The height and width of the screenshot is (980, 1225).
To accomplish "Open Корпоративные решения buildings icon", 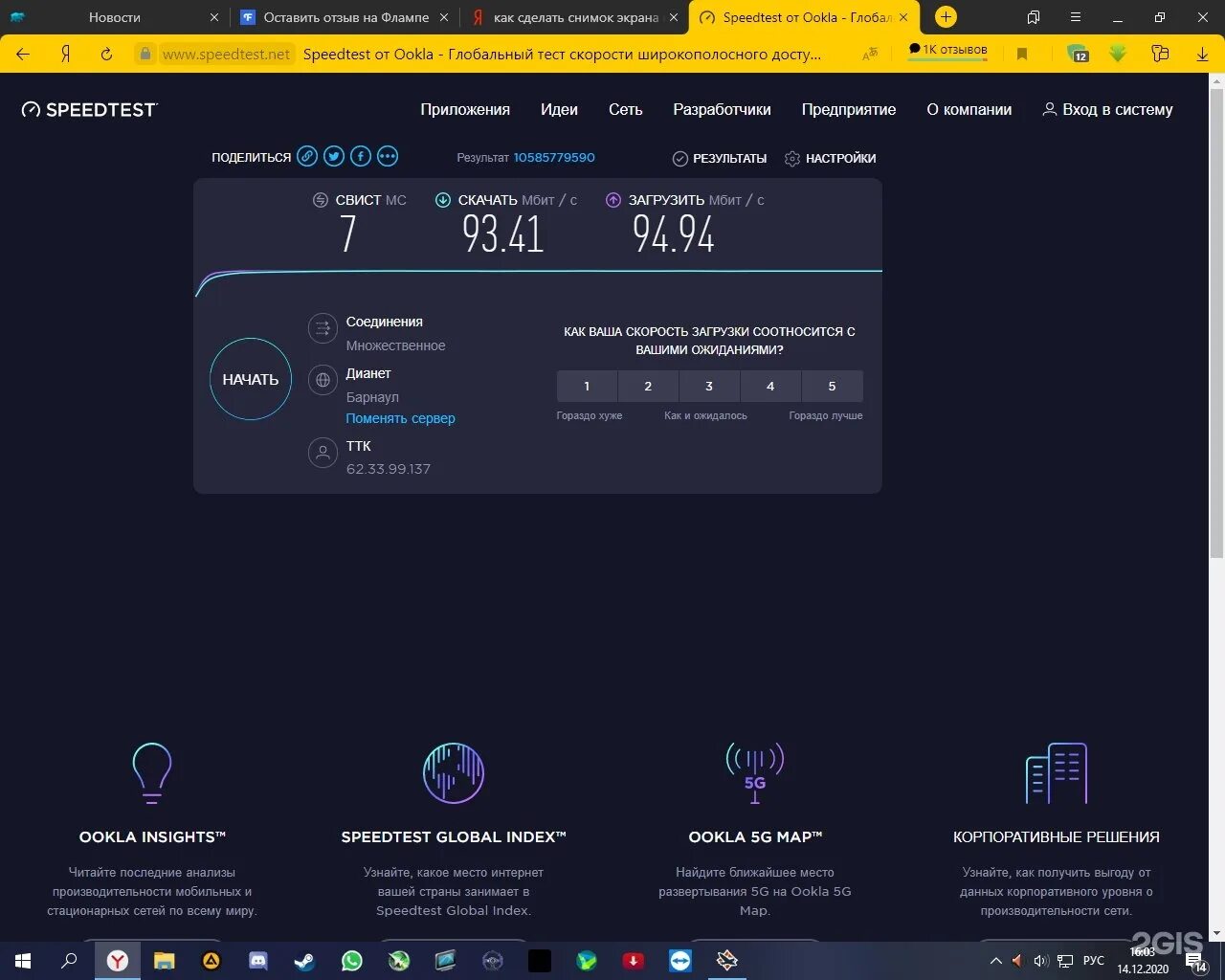I will 1057,772.
